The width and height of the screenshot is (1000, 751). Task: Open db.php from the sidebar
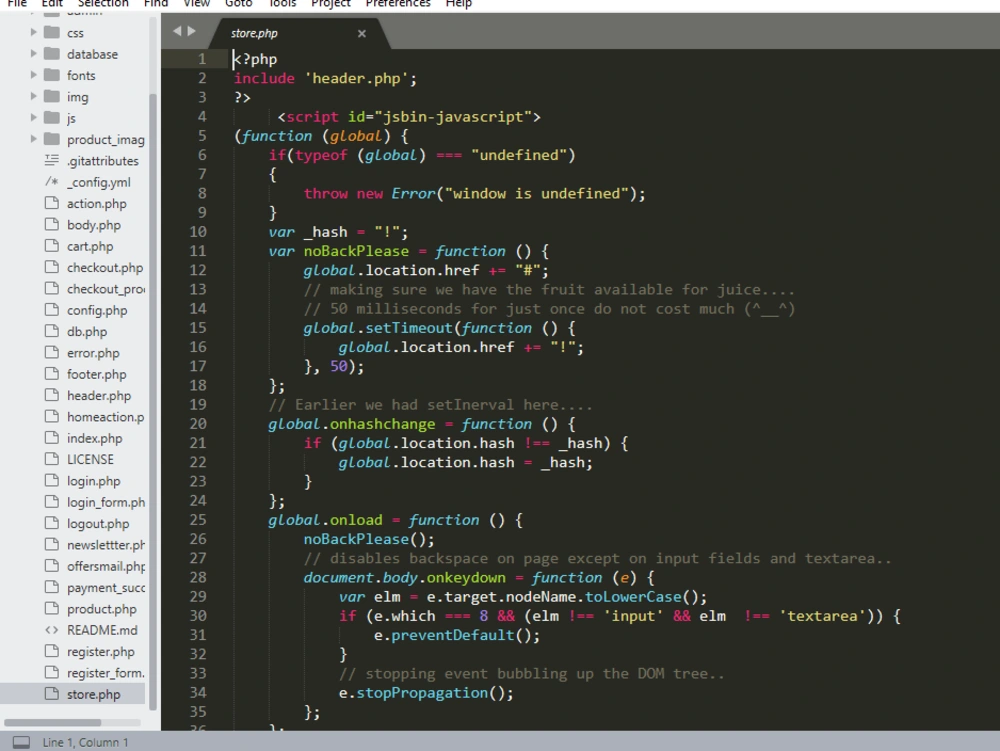[x=87, y=331]
